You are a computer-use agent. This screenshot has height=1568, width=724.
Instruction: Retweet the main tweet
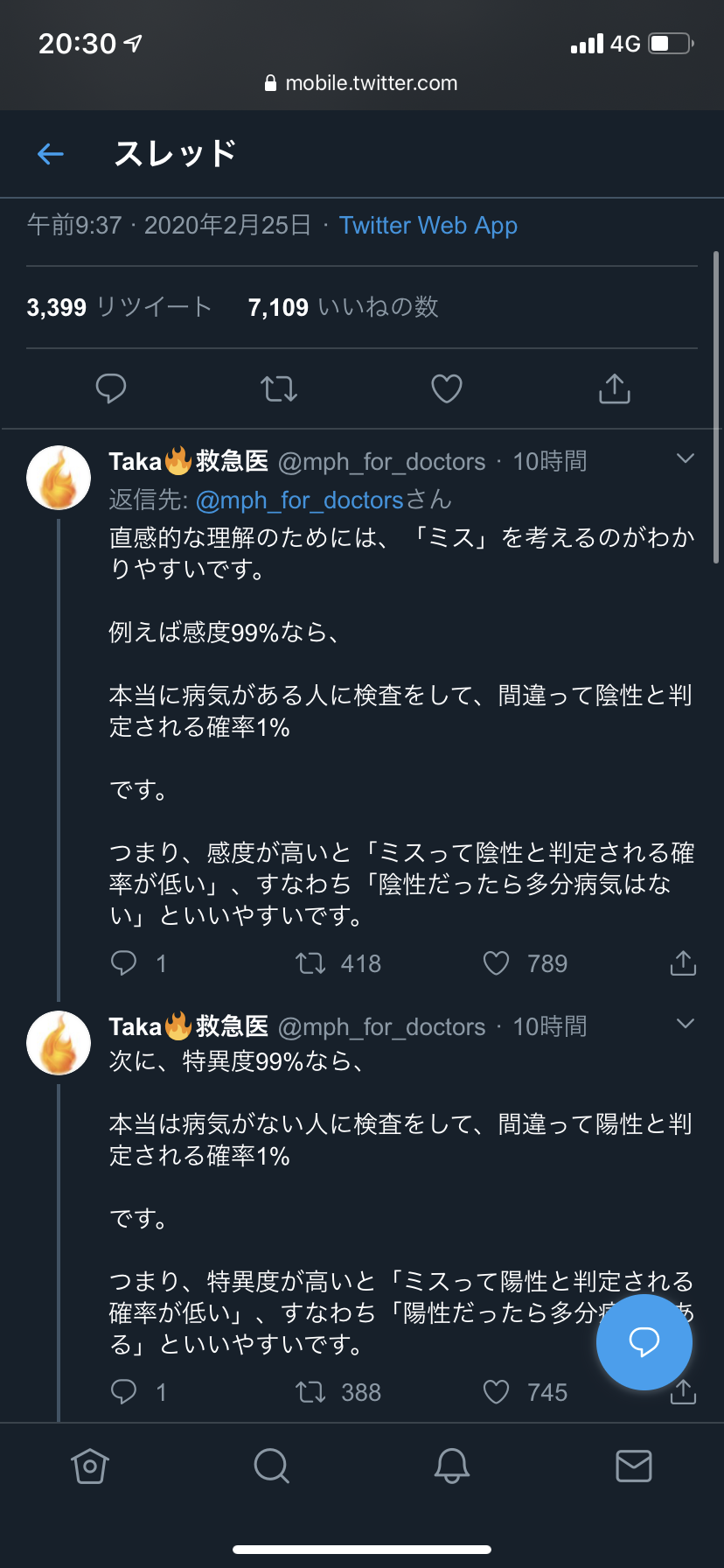(279, 388)
